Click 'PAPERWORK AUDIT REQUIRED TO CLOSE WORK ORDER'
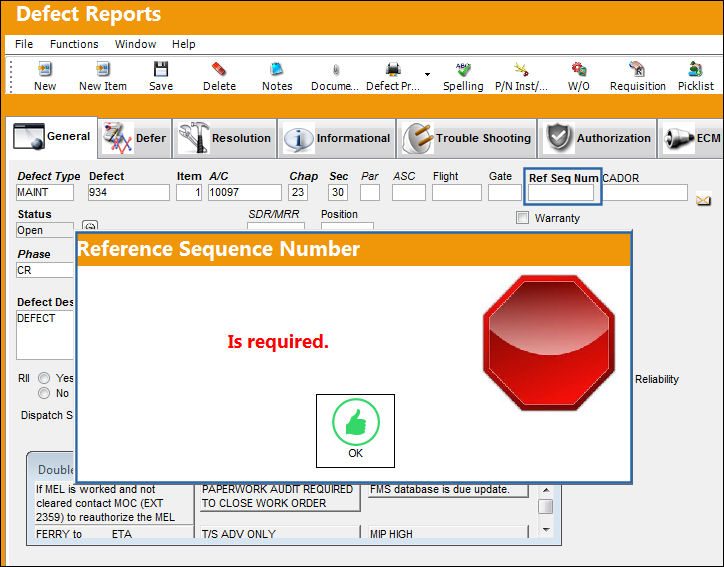724x567 pixels. tap(280, 496)
